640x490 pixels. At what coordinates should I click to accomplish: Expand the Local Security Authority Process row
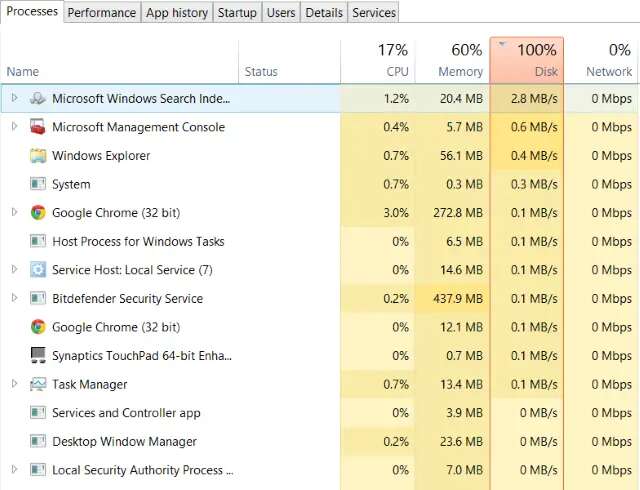15,470
